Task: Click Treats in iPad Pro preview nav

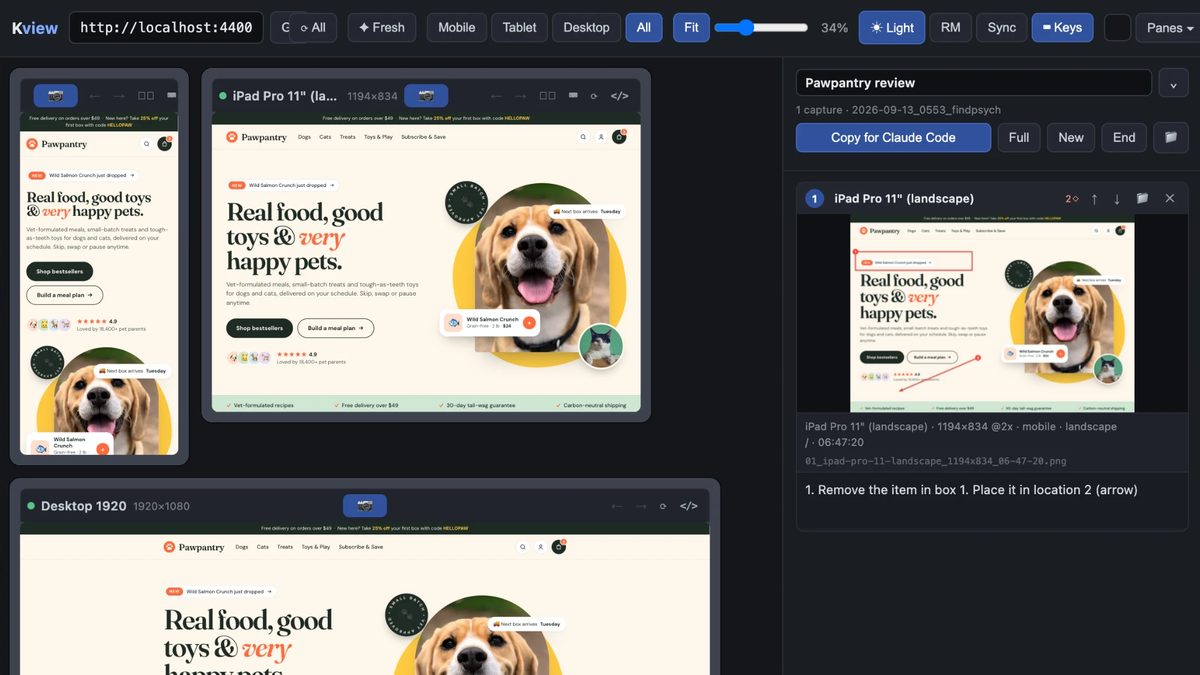Action: point(347,137)
